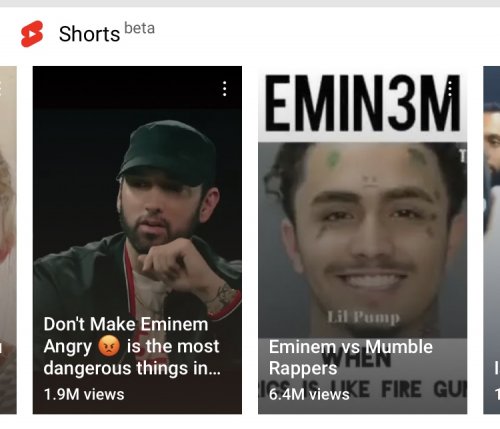Click the WHEN text overlay in second short
Viewport: 500px width, 429px height.
[x=357, y=360]
